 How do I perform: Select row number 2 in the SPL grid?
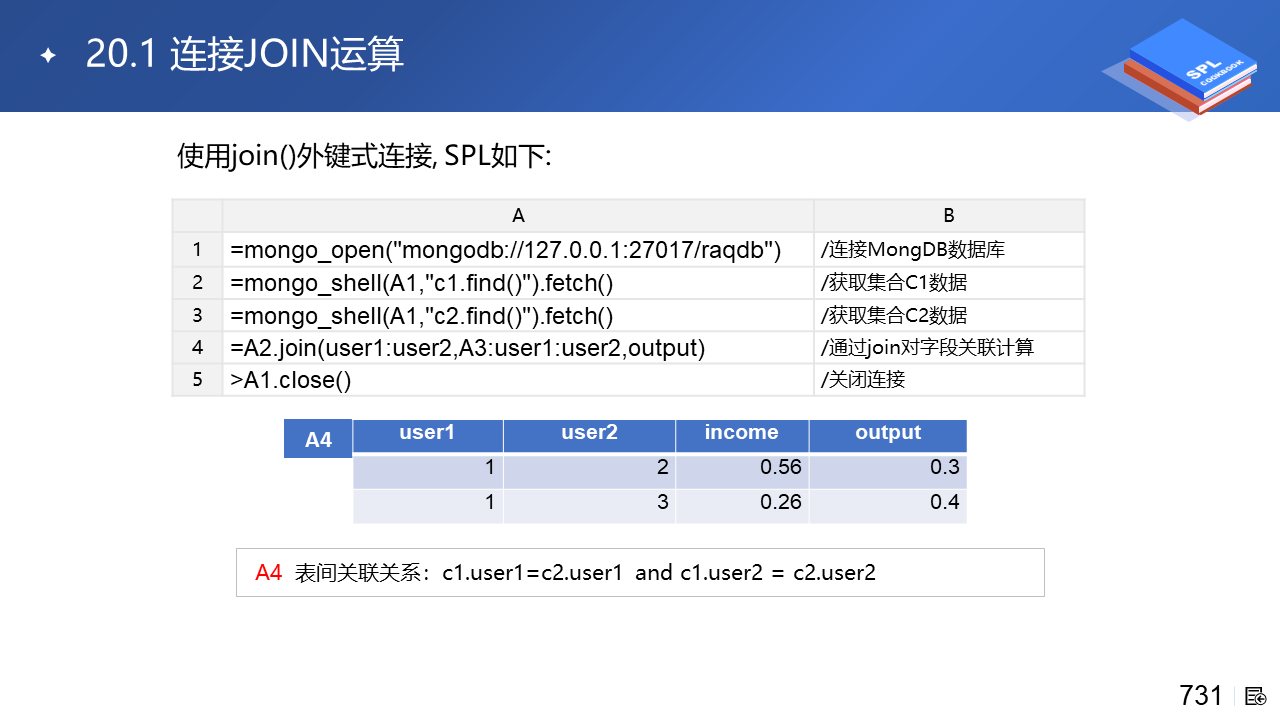click(x=197, y=283)
